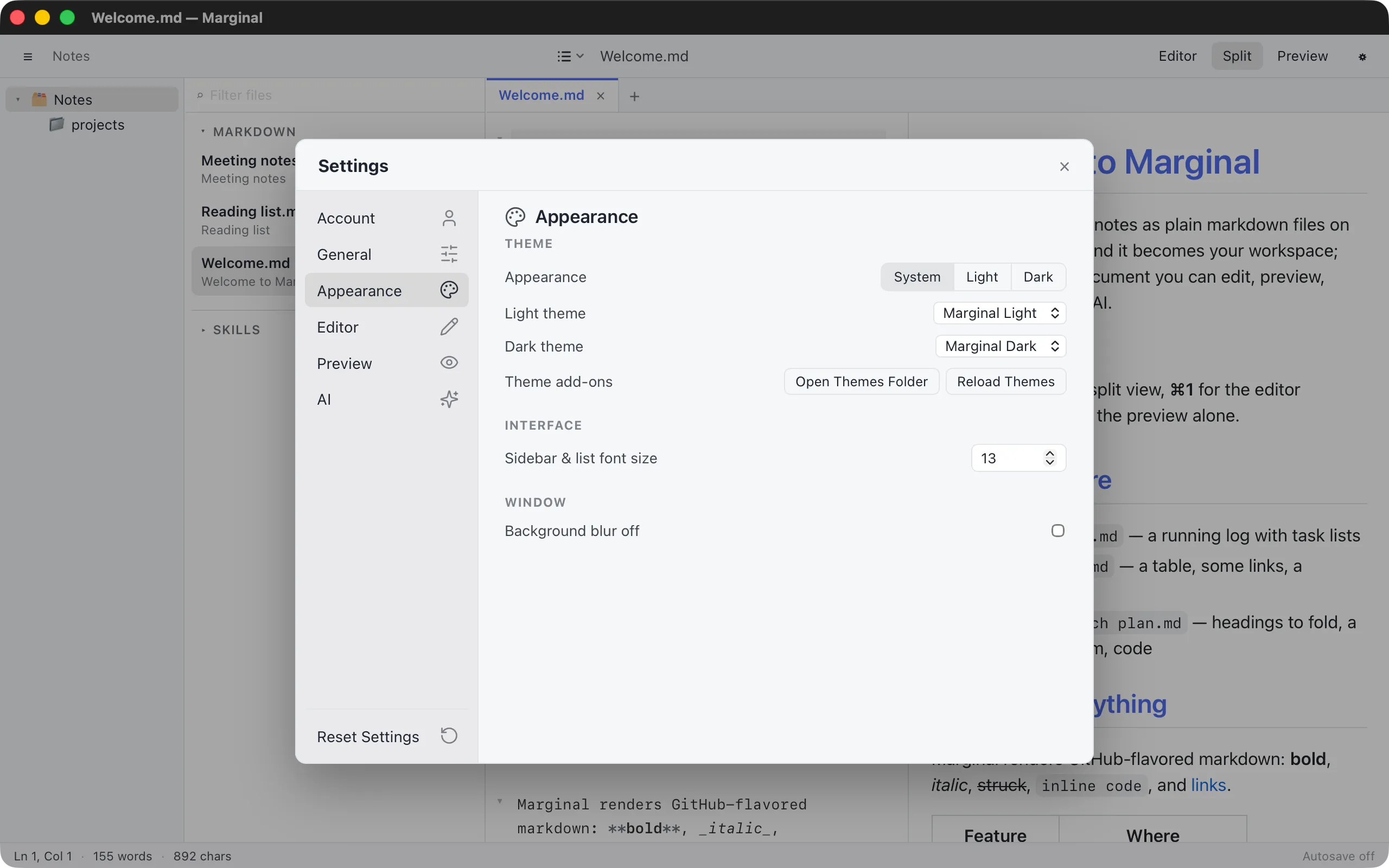Image resolution: width=1389 pixels, height=868 pixels.
Task: Click the search icon in Filter files
Action: coord(200,95)
